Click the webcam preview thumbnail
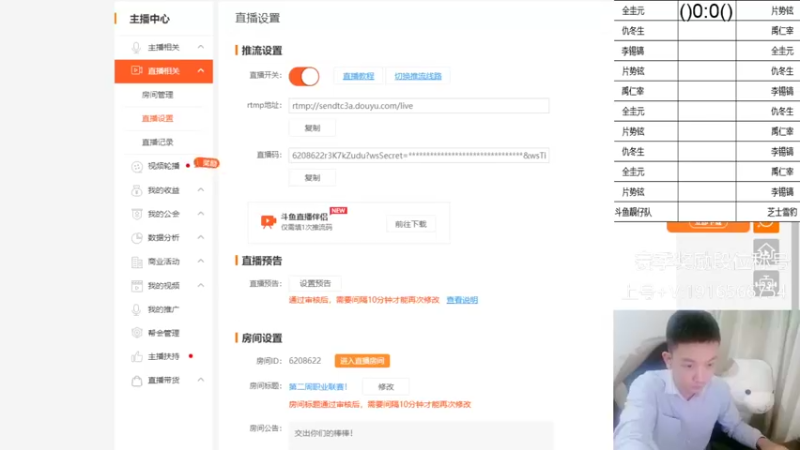 pyautogui.click(x=707, y=380)
